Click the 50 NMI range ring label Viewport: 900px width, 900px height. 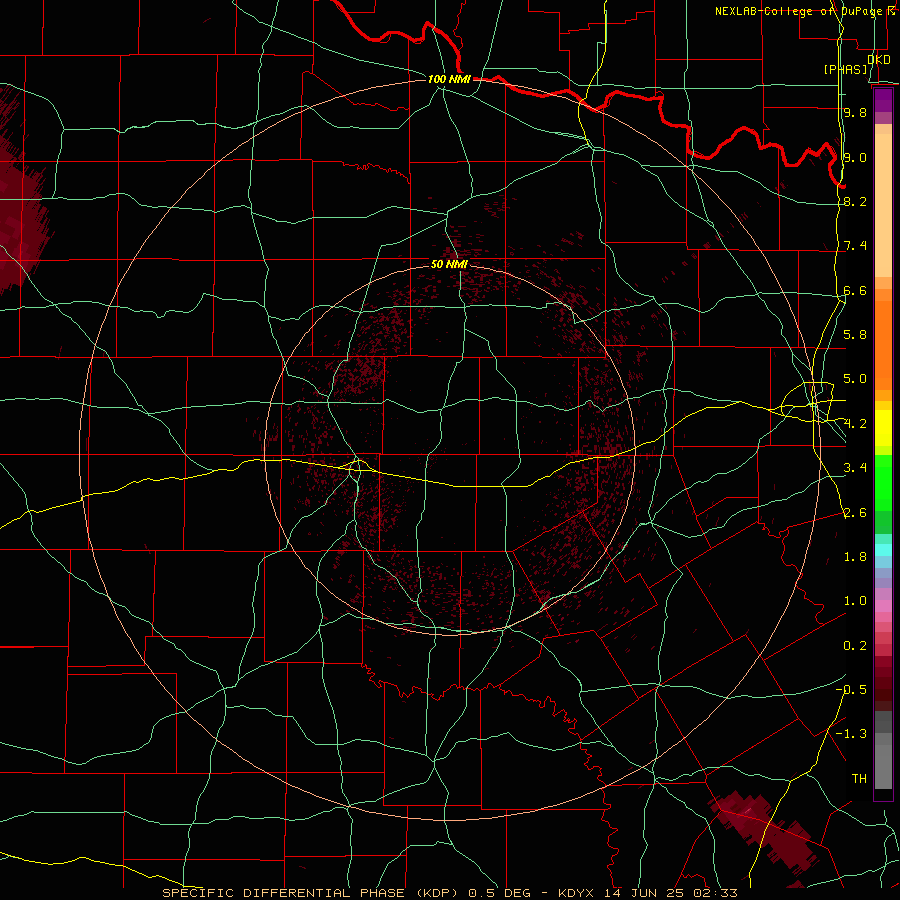tap(449, 264)
